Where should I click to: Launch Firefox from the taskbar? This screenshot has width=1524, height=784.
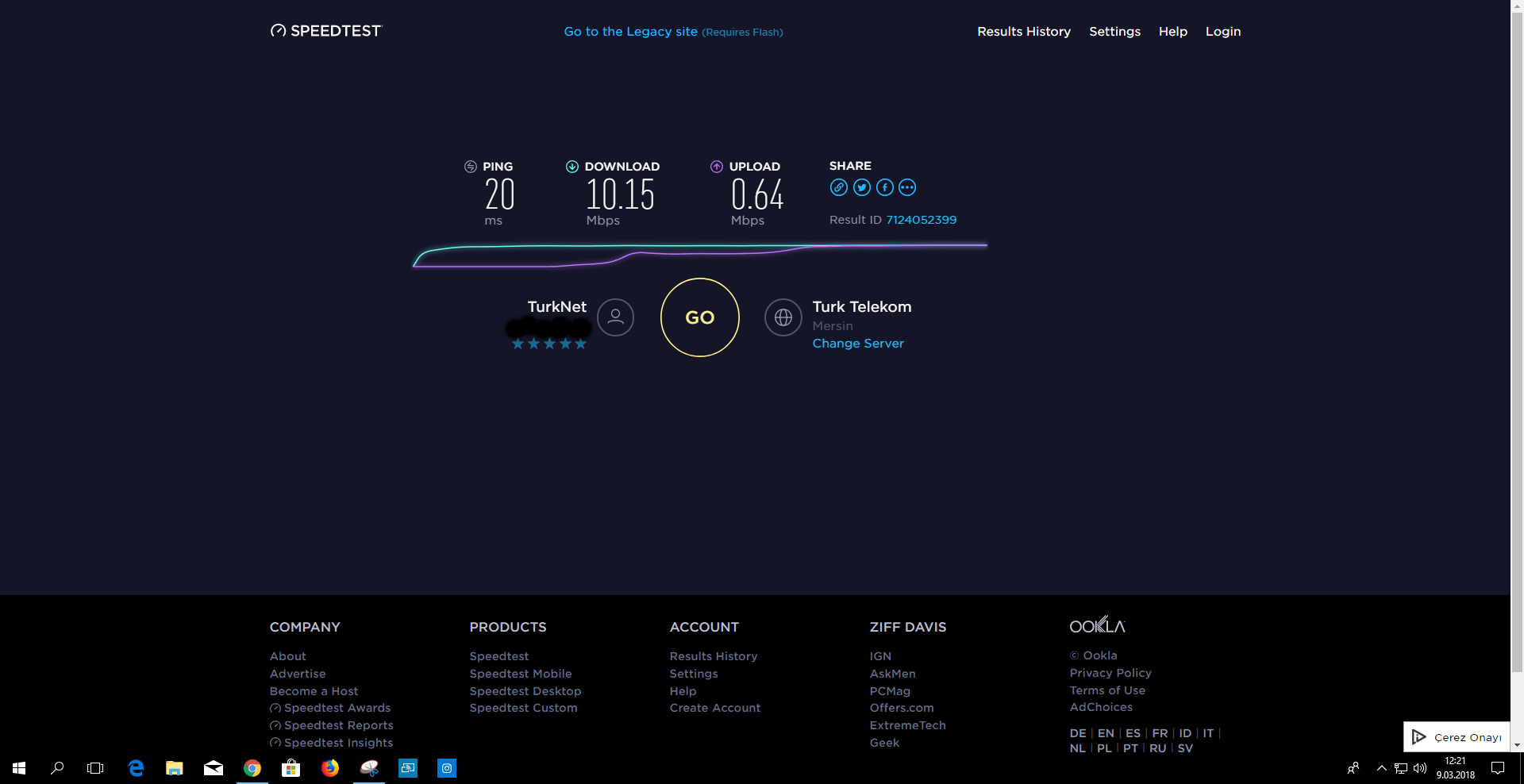coord(330,768)
